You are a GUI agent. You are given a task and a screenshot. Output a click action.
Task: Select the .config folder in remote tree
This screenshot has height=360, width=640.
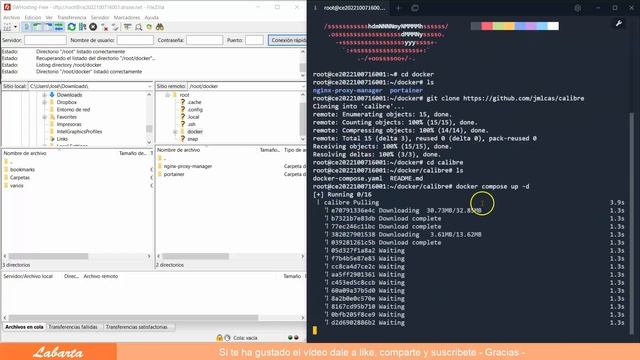(195, 109)
